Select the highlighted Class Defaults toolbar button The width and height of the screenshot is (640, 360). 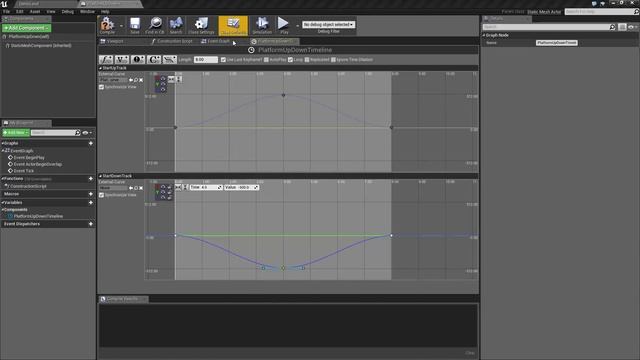233,25
